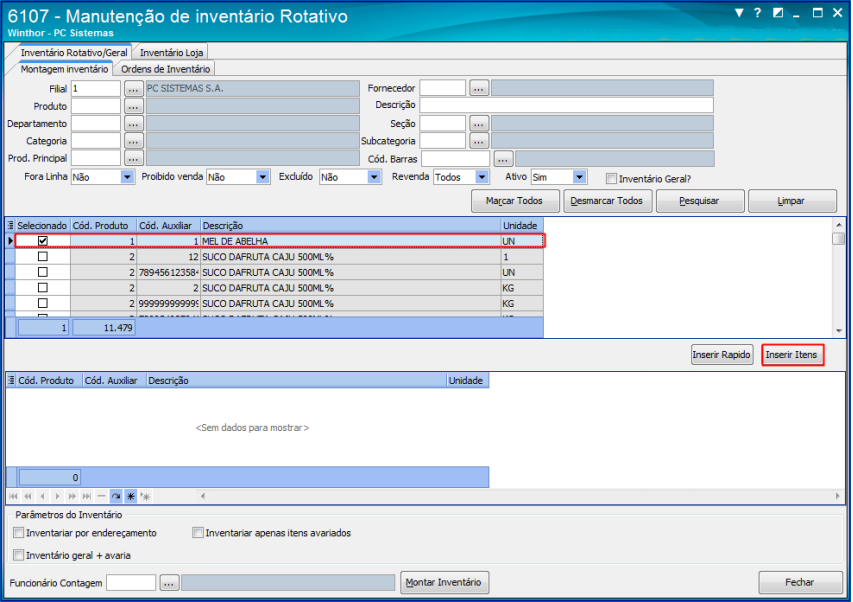Open Seção lookup ellipsis button
The image size is (853, 602).
point(479,123)
